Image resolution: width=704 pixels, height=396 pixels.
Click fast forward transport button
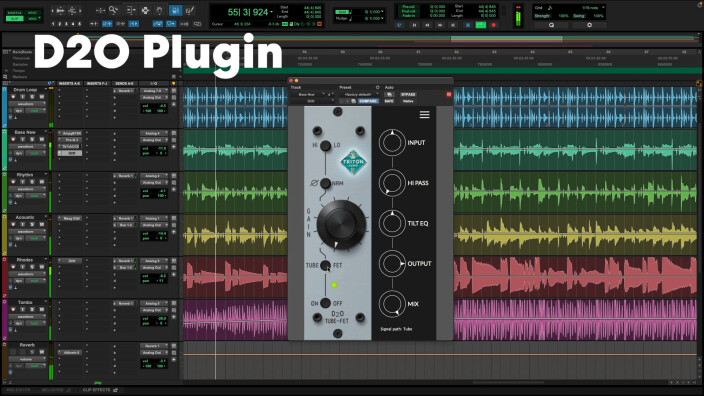[440, 25]
